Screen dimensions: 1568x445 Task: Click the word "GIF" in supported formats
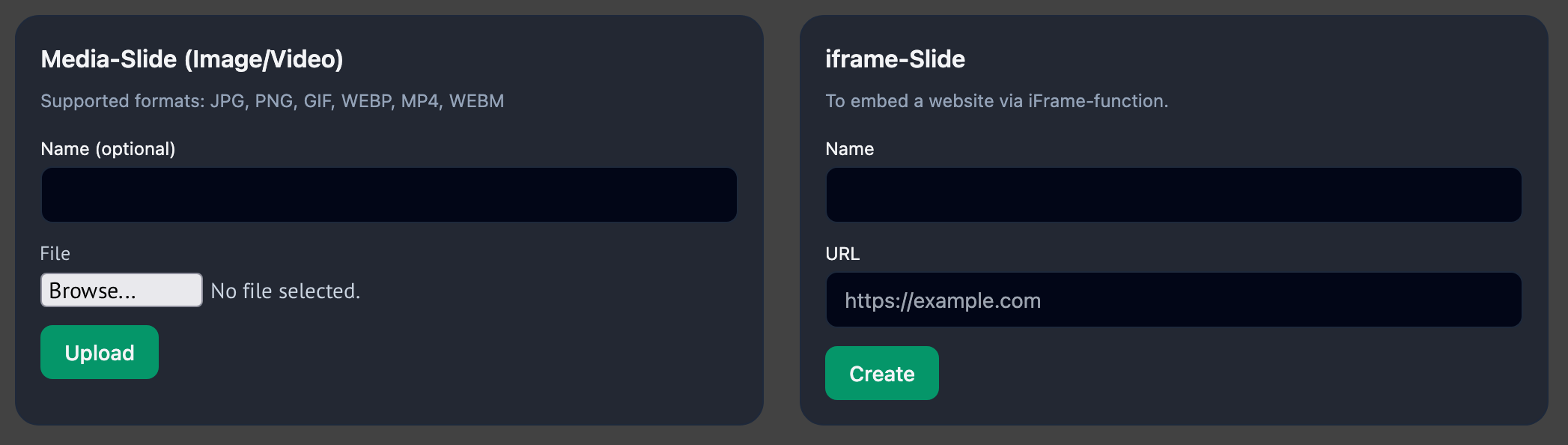tap(317, 101)
